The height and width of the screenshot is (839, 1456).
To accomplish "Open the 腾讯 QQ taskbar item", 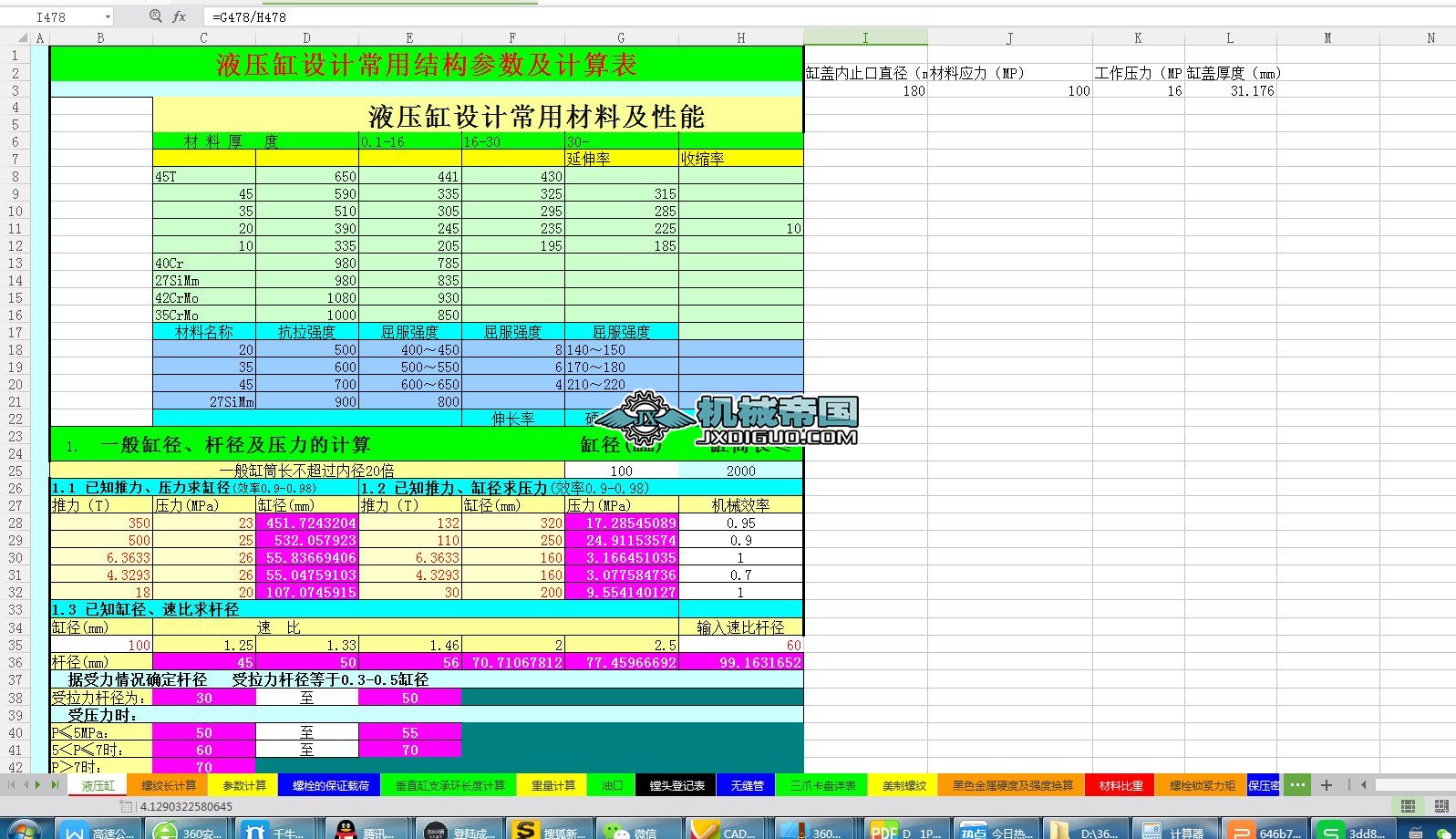I will (x=367, y=831).
